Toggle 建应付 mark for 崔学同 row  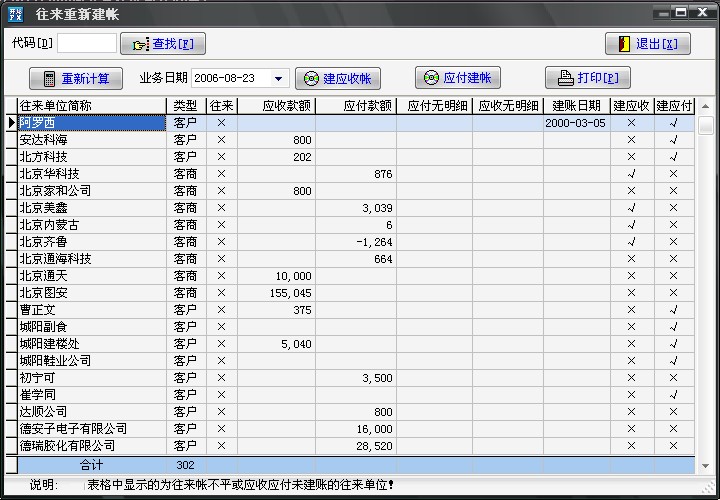674,395
